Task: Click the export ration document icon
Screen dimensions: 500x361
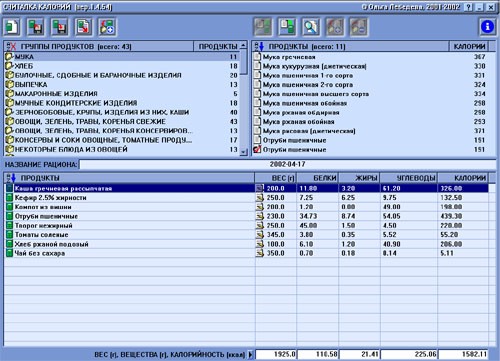Action: coord(83,27)
